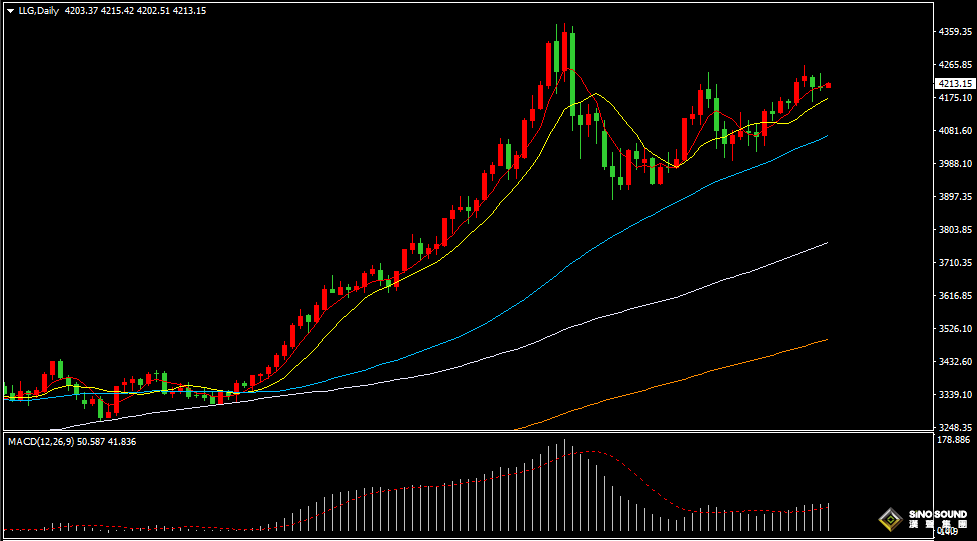
Task: Click the 4081.60 price axis label
Action: [955, 131]
